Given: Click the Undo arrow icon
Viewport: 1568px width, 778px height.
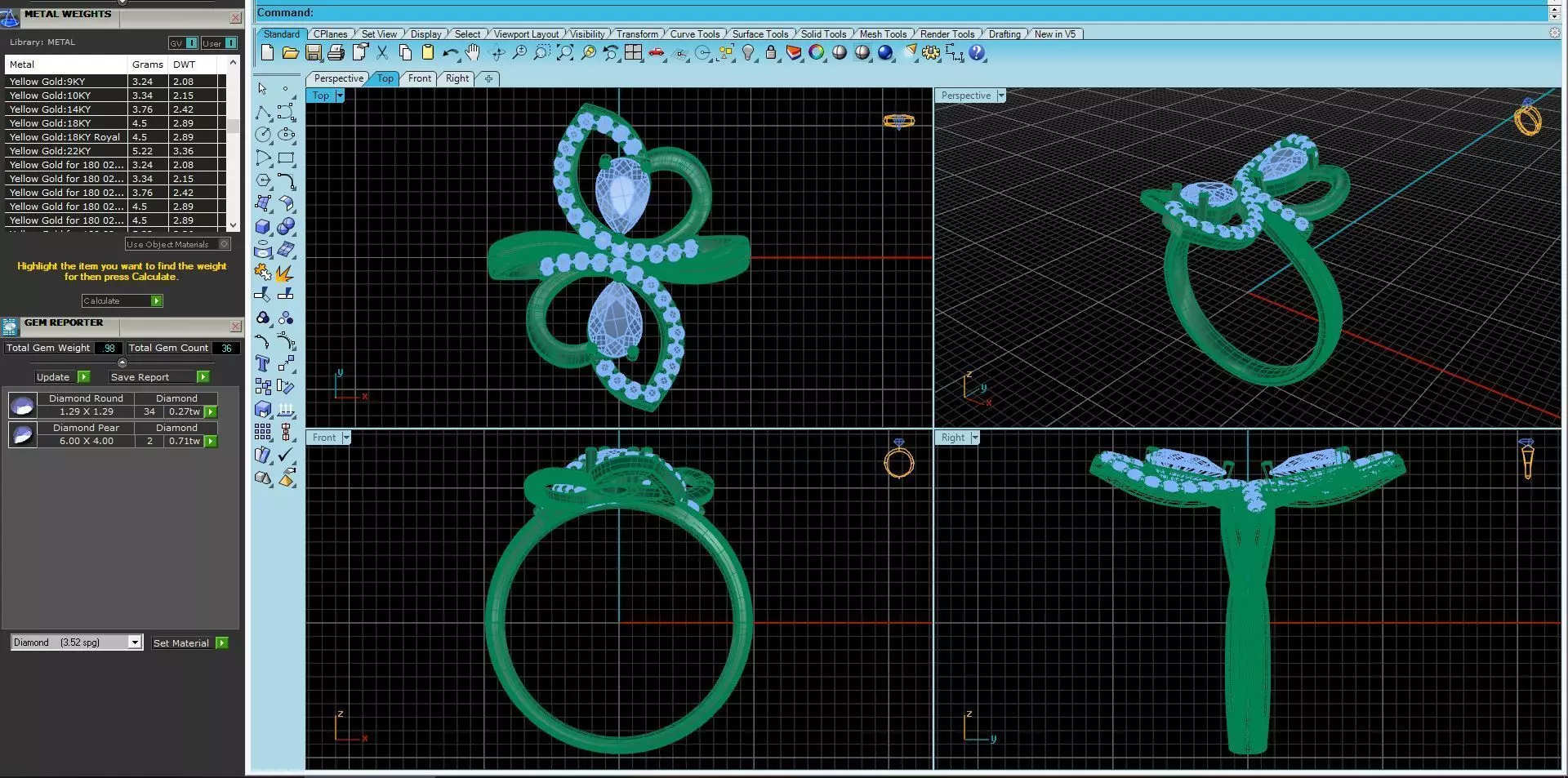Looking at the screenshot, I should point(450,53).
